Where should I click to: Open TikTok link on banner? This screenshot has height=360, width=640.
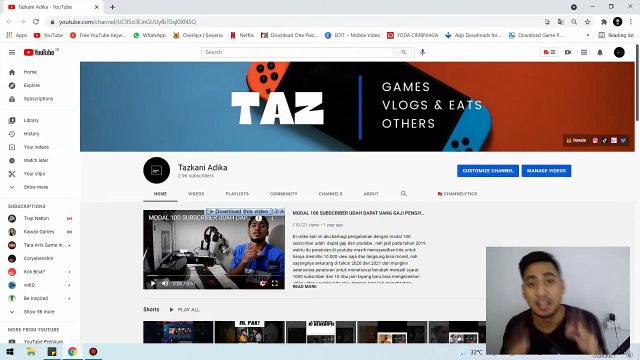(x=604, y=140)
